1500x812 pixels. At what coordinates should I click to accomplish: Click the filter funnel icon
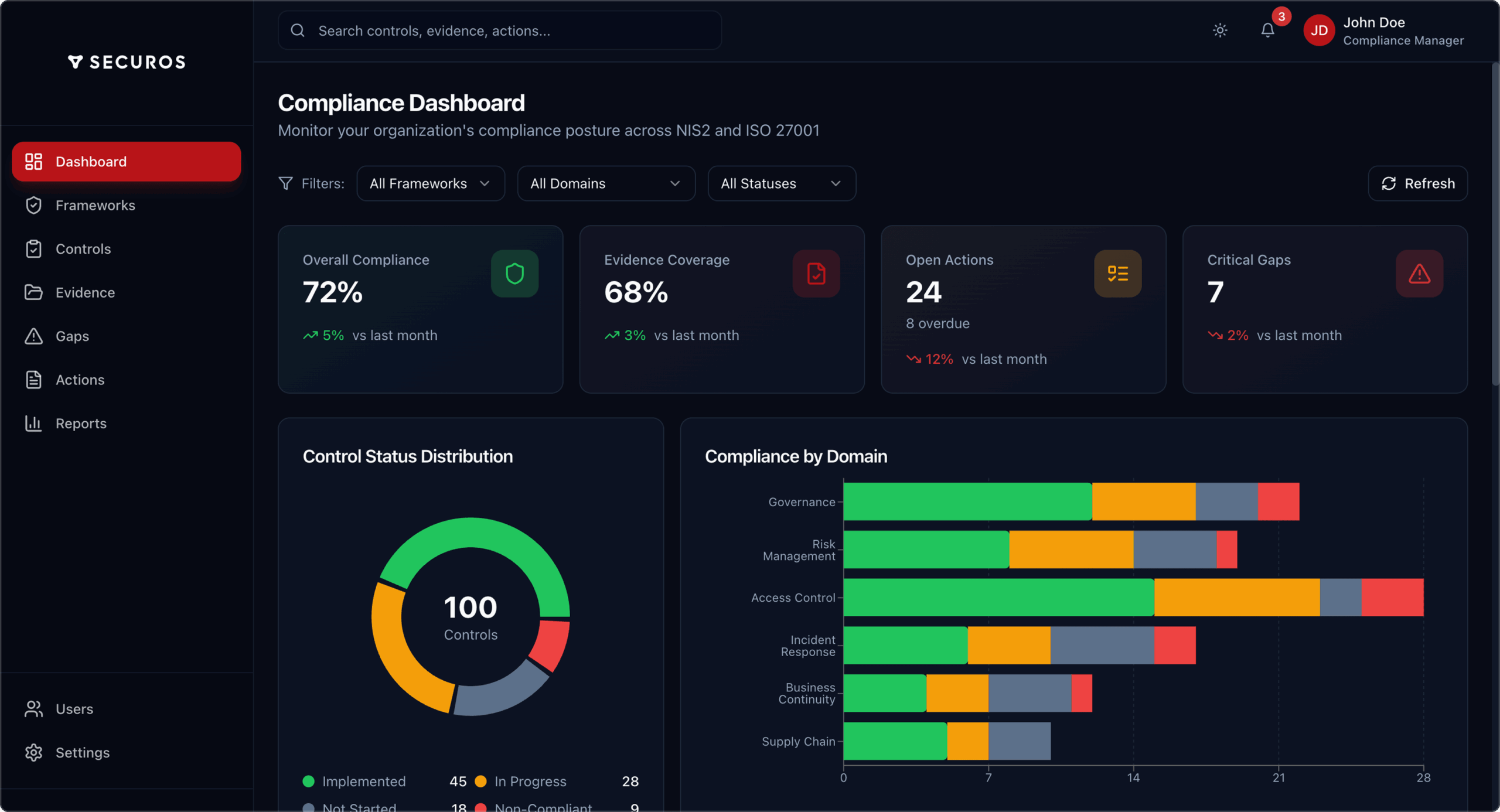(x=285, y=183)
